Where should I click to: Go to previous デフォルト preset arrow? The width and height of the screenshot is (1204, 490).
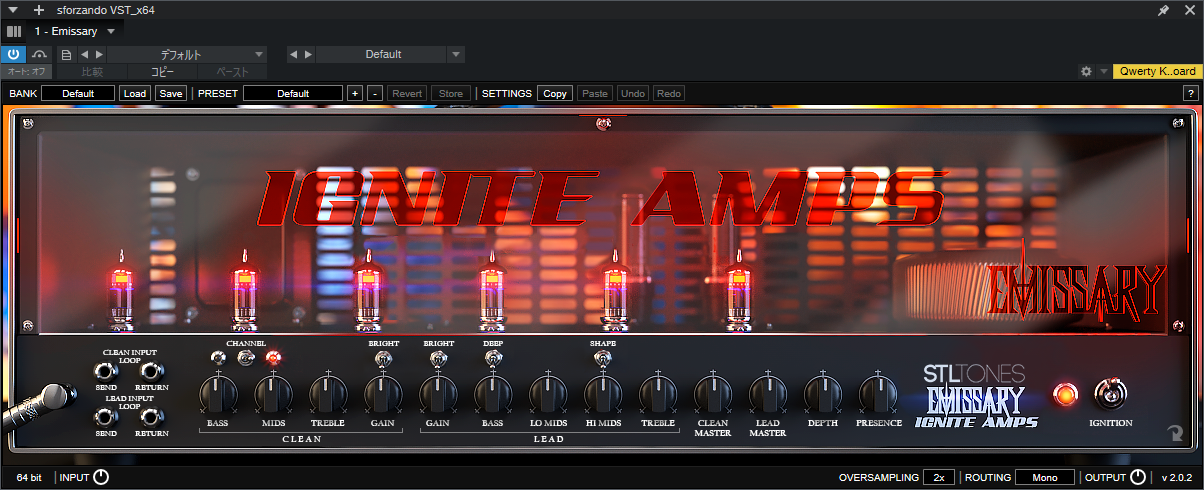[85, 54]
